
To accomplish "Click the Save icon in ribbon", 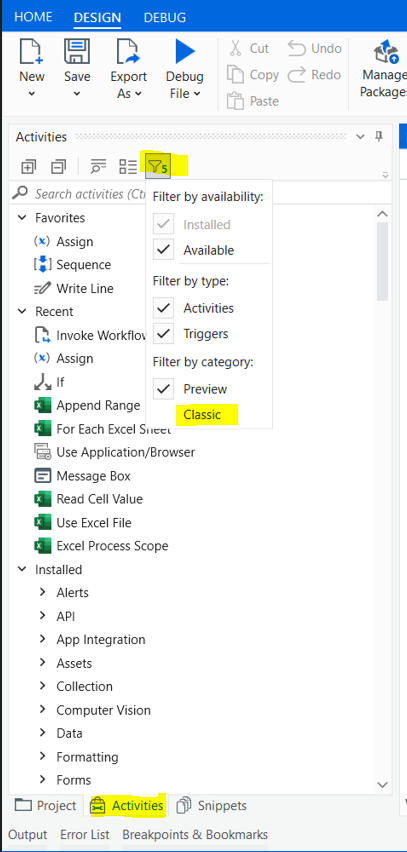I will coord(77,52).
